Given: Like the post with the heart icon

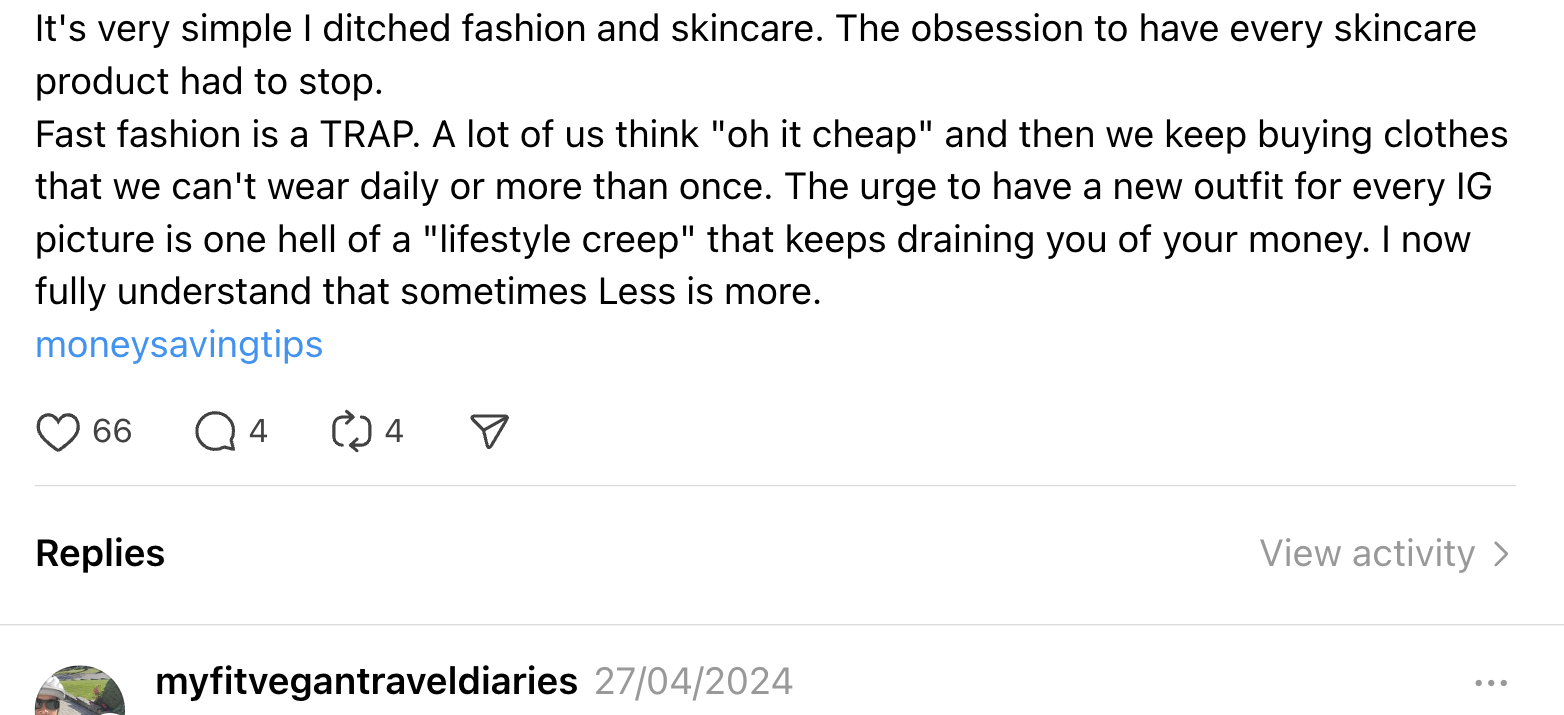Looking at the screenshot, I should [x=58, y=432].
